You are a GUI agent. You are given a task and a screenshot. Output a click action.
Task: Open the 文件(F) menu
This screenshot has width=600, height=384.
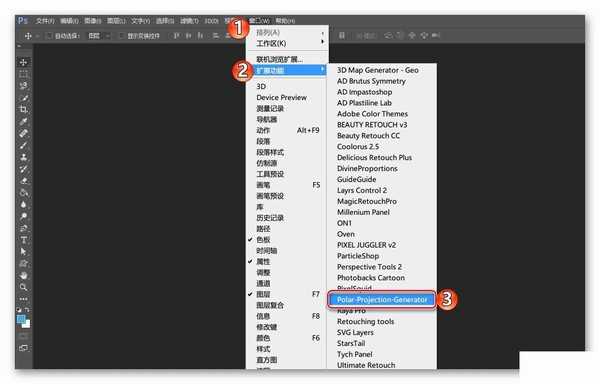(45, 21)
